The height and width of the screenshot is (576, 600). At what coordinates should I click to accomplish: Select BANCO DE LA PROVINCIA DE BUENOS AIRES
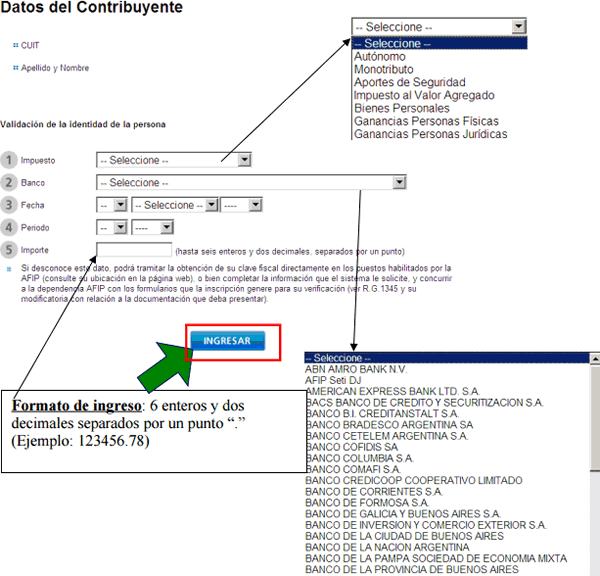pyautogui.click(x=412, y=569)
